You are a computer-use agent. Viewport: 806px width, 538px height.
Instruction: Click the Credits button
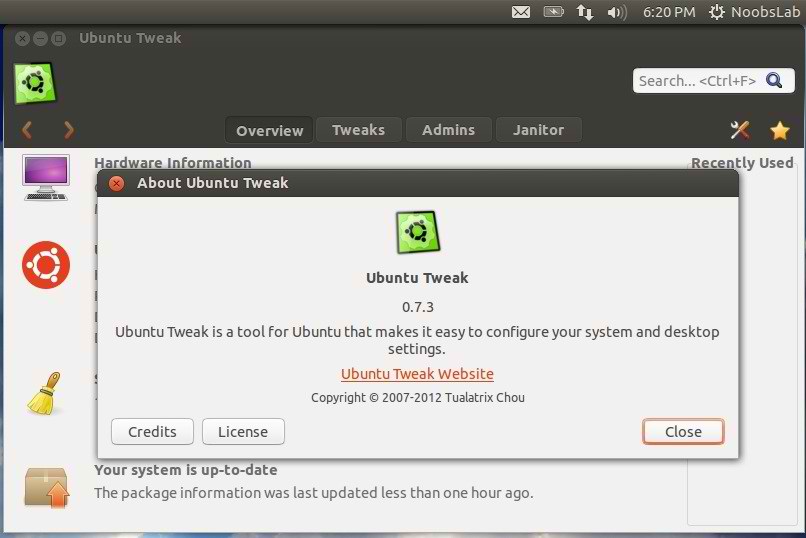152,432
